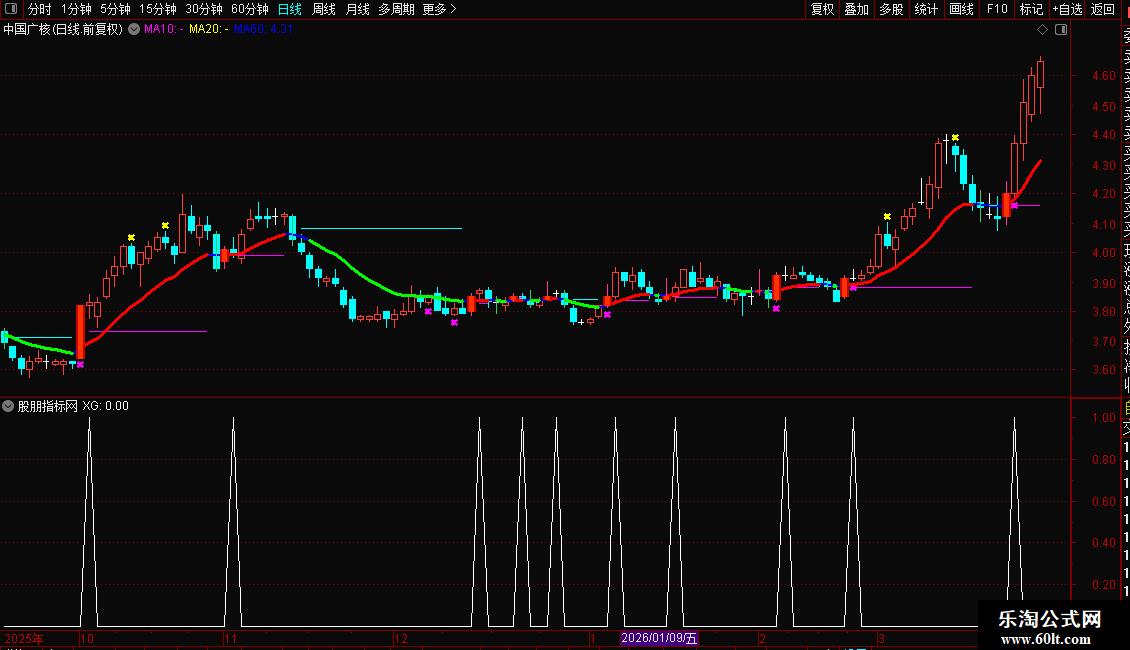Select the 5分钟 period

coord(115,9)
